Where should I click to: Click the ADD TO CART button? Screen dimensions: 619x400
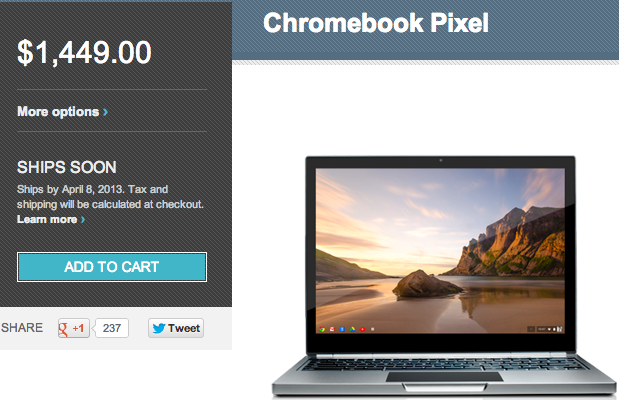point(112,267)
